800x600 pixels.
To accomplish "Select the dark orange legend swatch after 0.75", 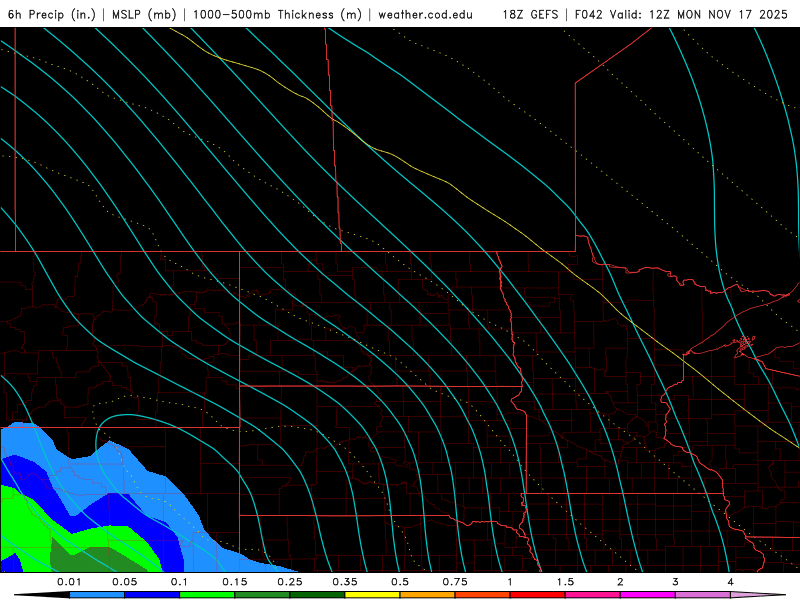I will (483, 595).
